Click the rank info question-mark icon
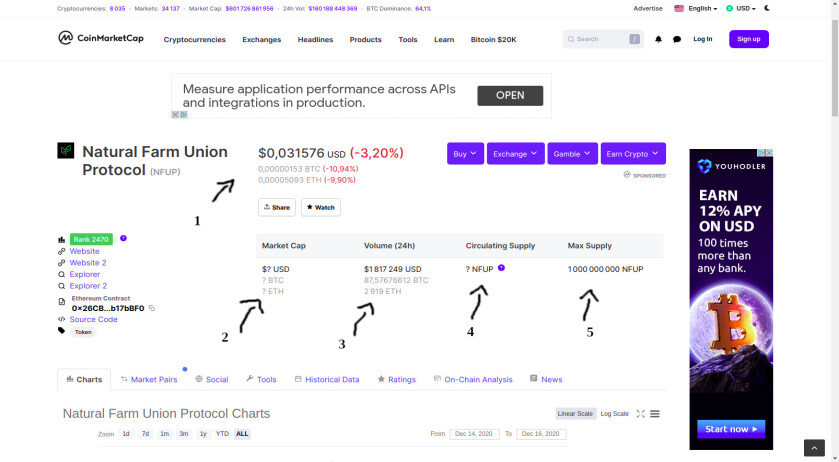 pyautogui.click(x=123, y=238)
